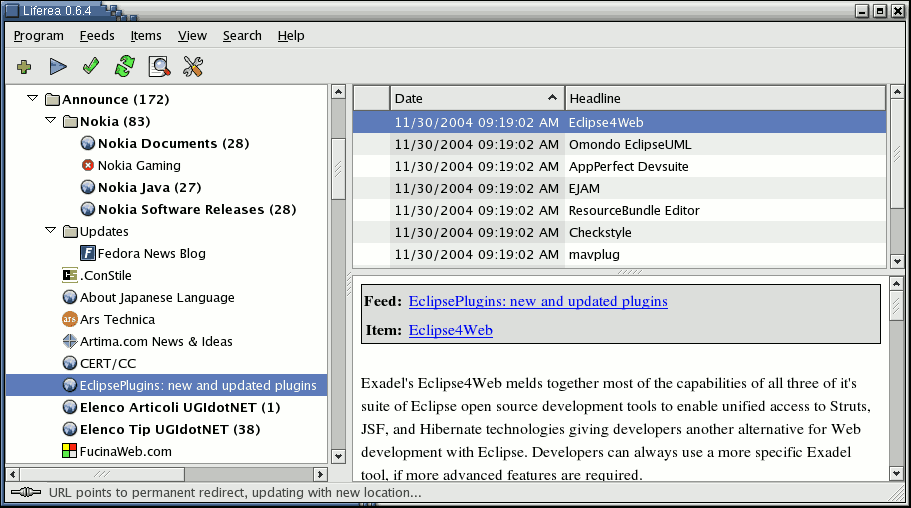Click feed list horizontal scroll left arrow

[13, 474]
